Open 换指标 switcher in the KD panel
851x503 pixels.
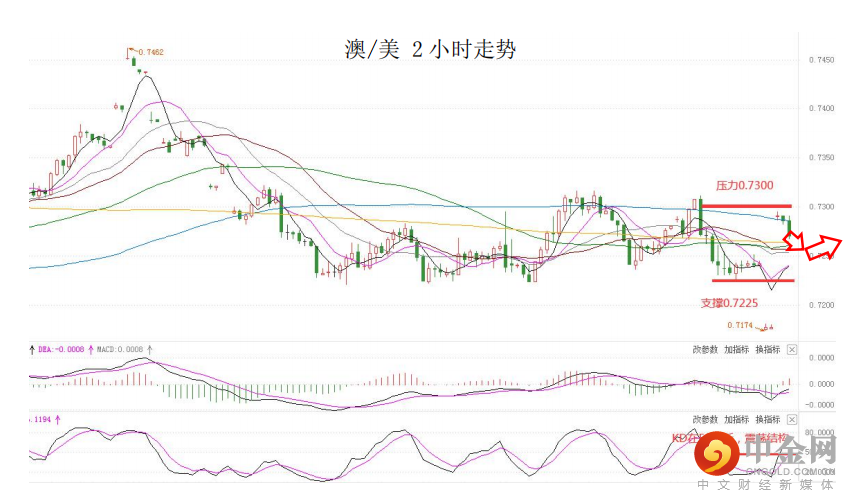(x=767, y=420)
